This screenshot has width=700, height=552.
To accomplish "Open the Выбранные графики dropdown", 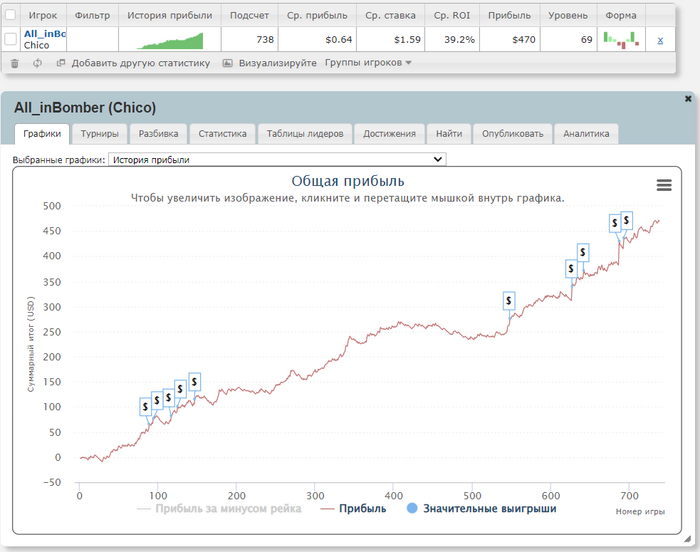I will pos(277,159).
